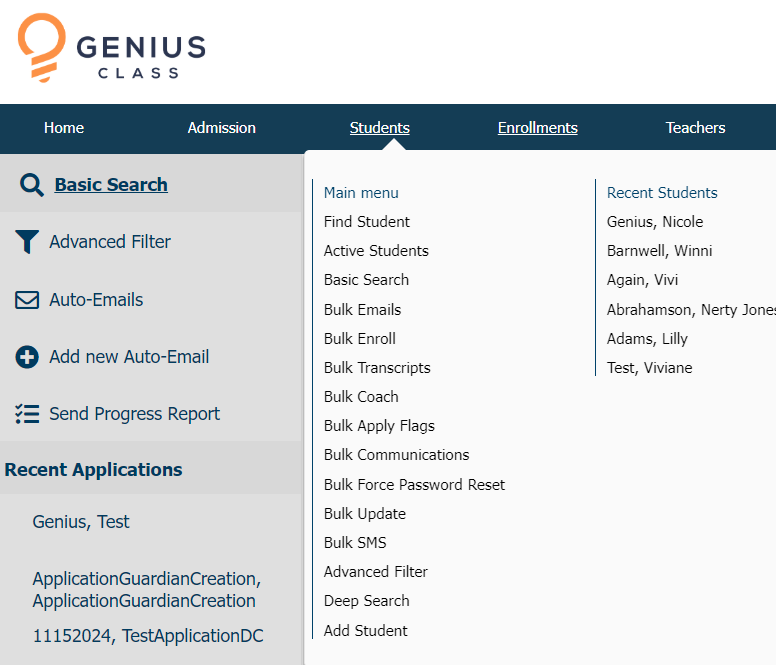The height and width of the screenshot is (665, 776).
Task: Open the Home tab in navigation bar
Action: (64, 128)
